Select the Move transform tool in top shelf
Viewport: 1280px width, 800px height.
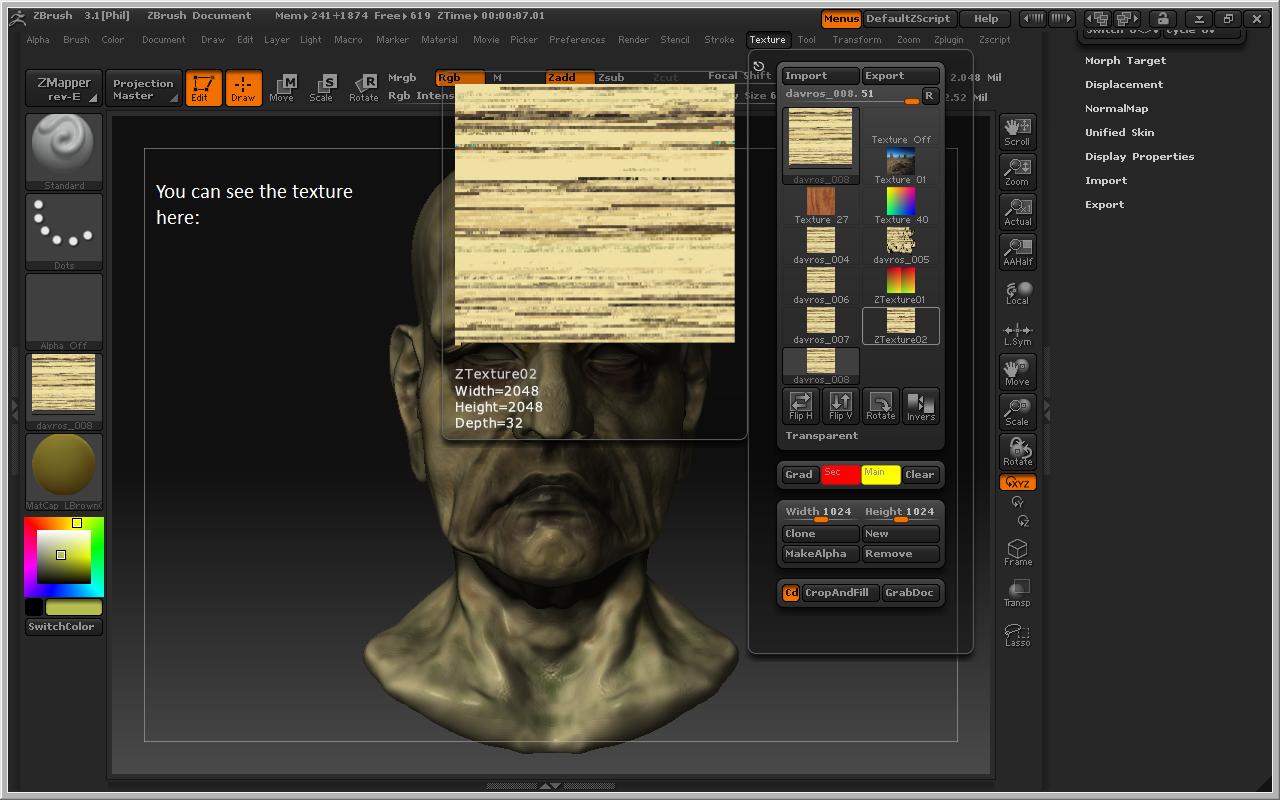[x=282, y=88]
